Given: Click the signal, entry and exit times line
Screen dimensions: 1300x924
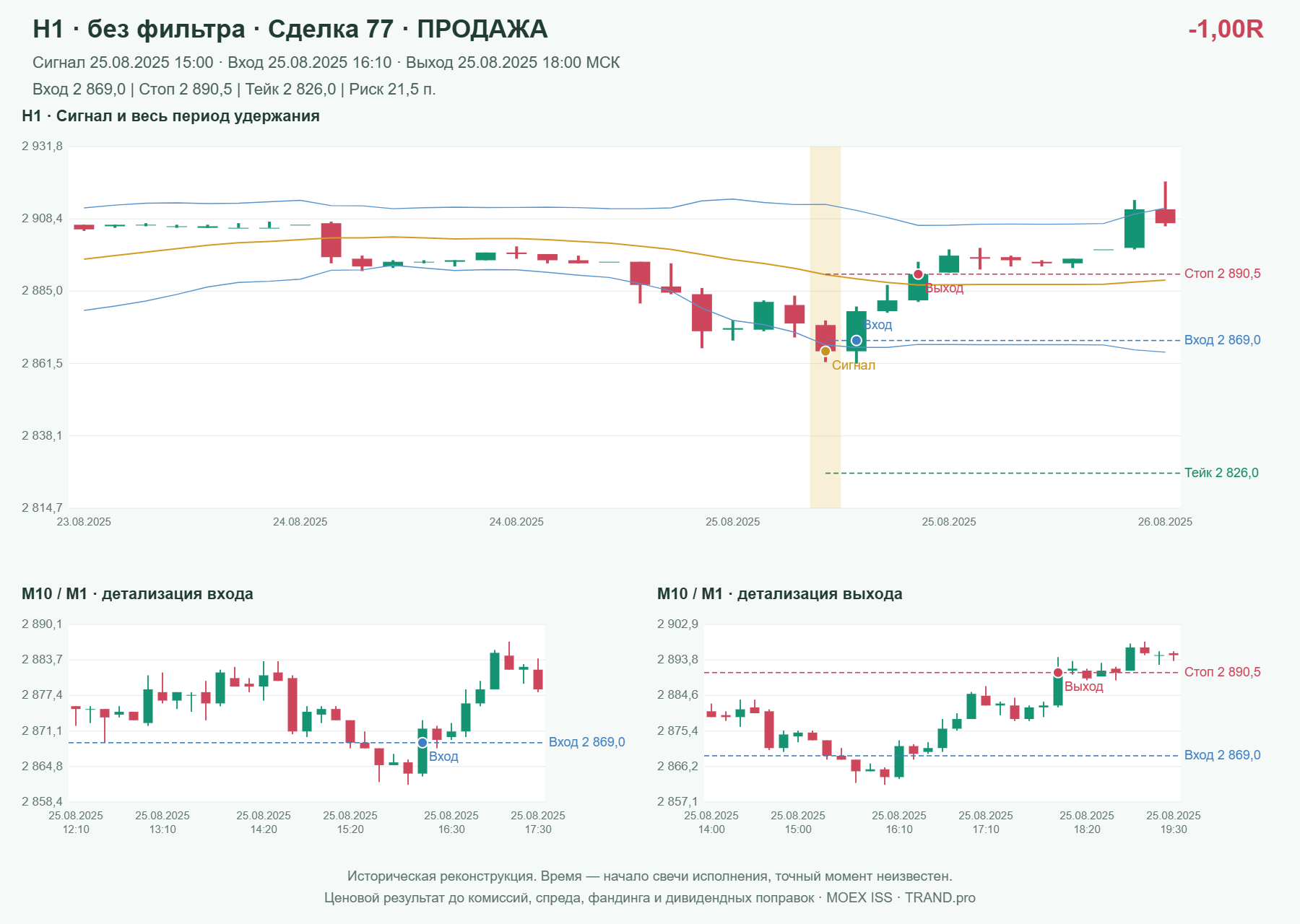Looking at the screenshot, I should (x=326, y=63).
